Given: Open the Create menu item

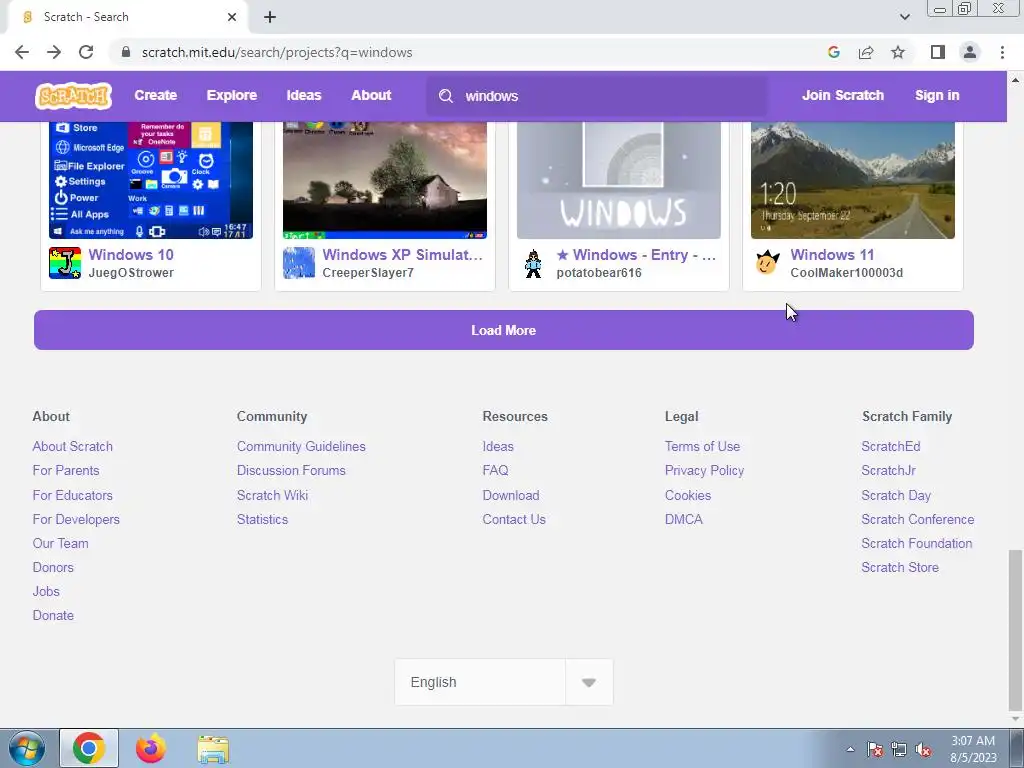Looking at the screenshot, I should (x=155, y=95).
